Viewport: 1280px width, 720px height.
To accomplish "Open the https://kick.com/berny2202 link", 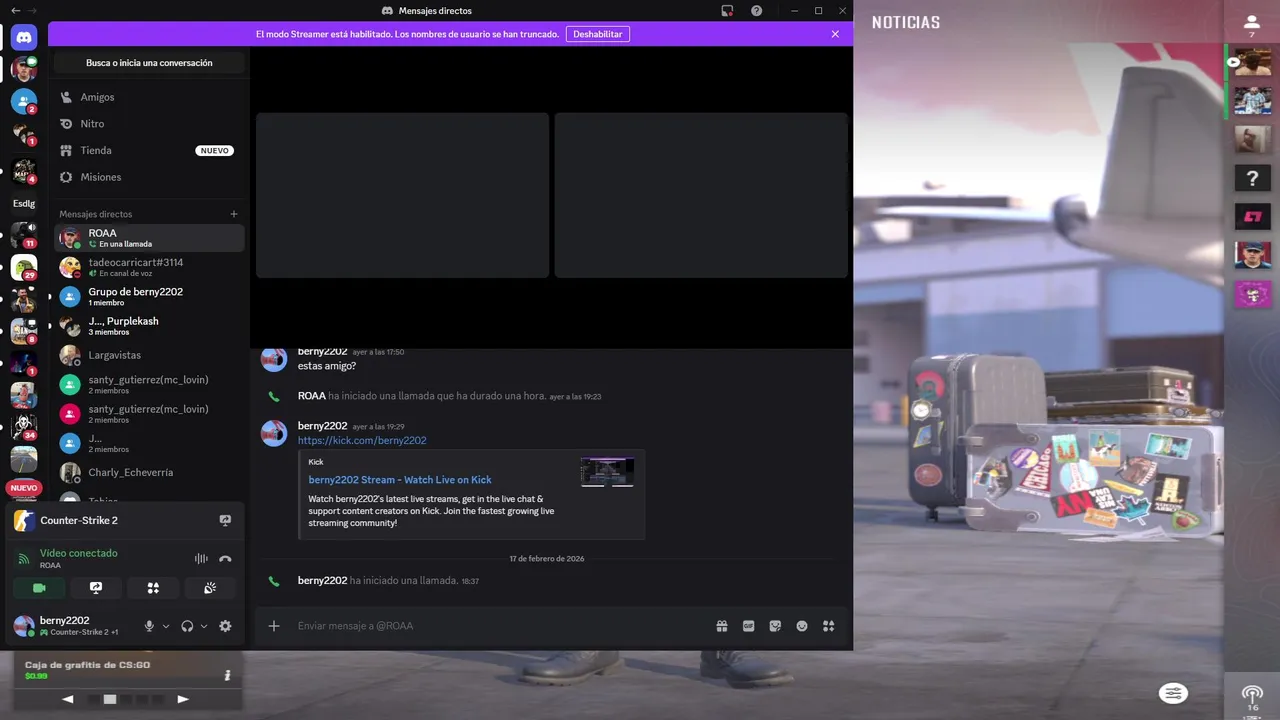I will tap(362, 440).
